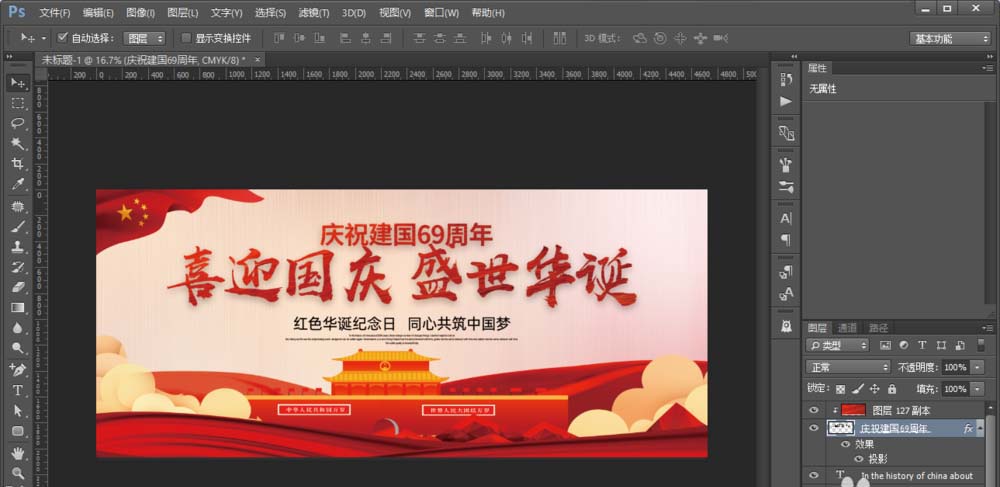Open the 滤镜(T) menu
1000x487 pixels.
pyautogui.click(x=314, y=13)
